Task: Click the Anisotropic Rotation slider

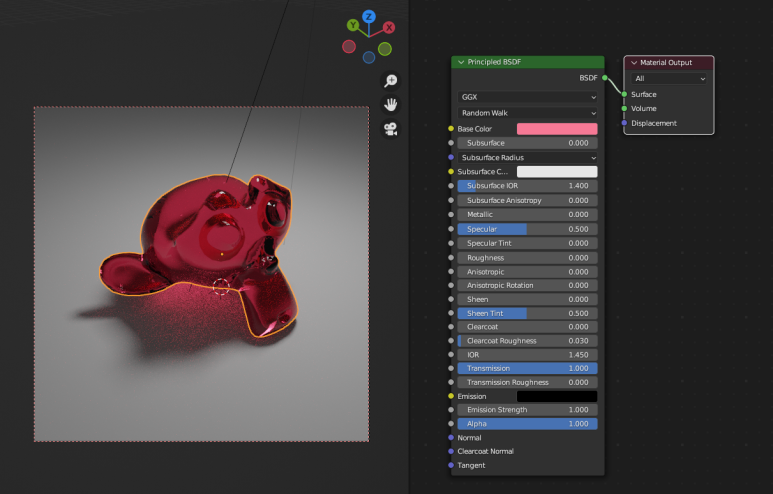Action: pos(527,285)
